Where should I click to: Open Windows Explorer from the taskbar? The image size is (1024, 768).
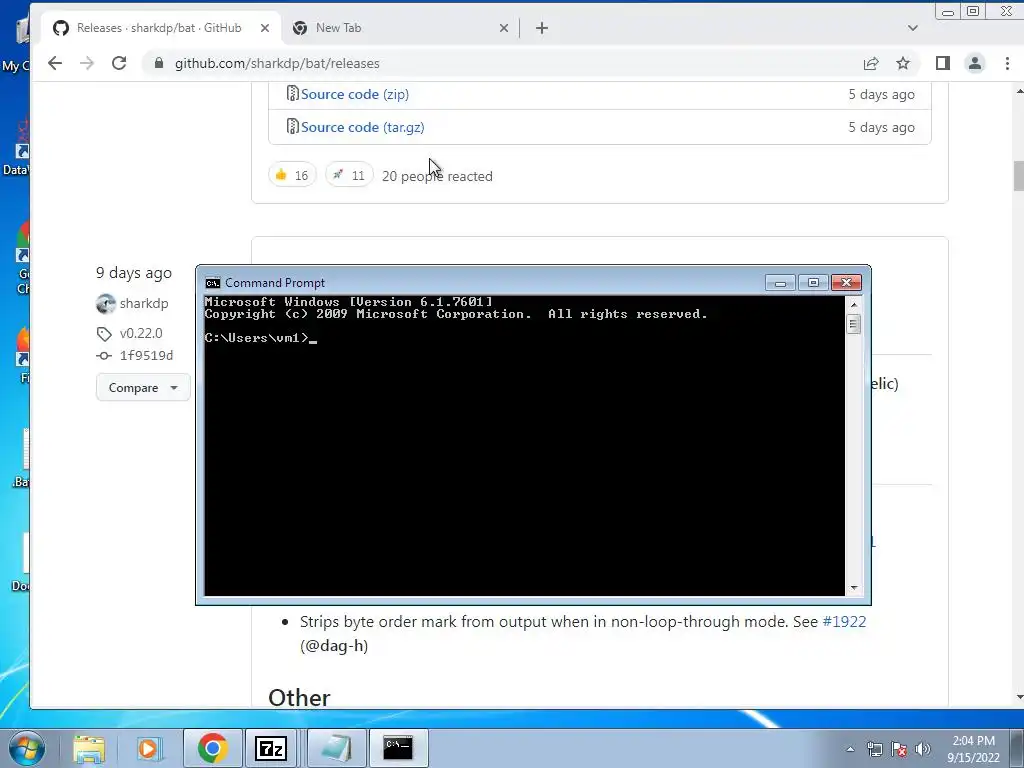[x=89, y=748]
